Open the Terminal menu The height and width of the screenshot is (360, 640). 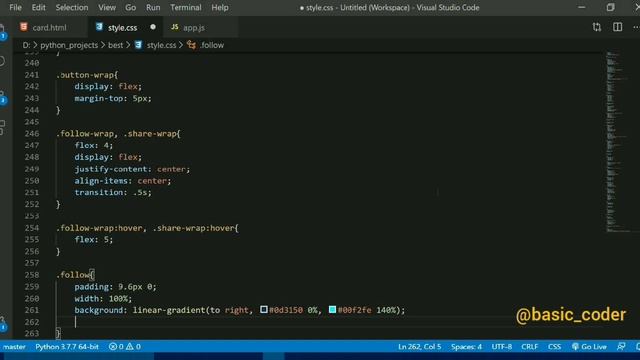[185, 7]
